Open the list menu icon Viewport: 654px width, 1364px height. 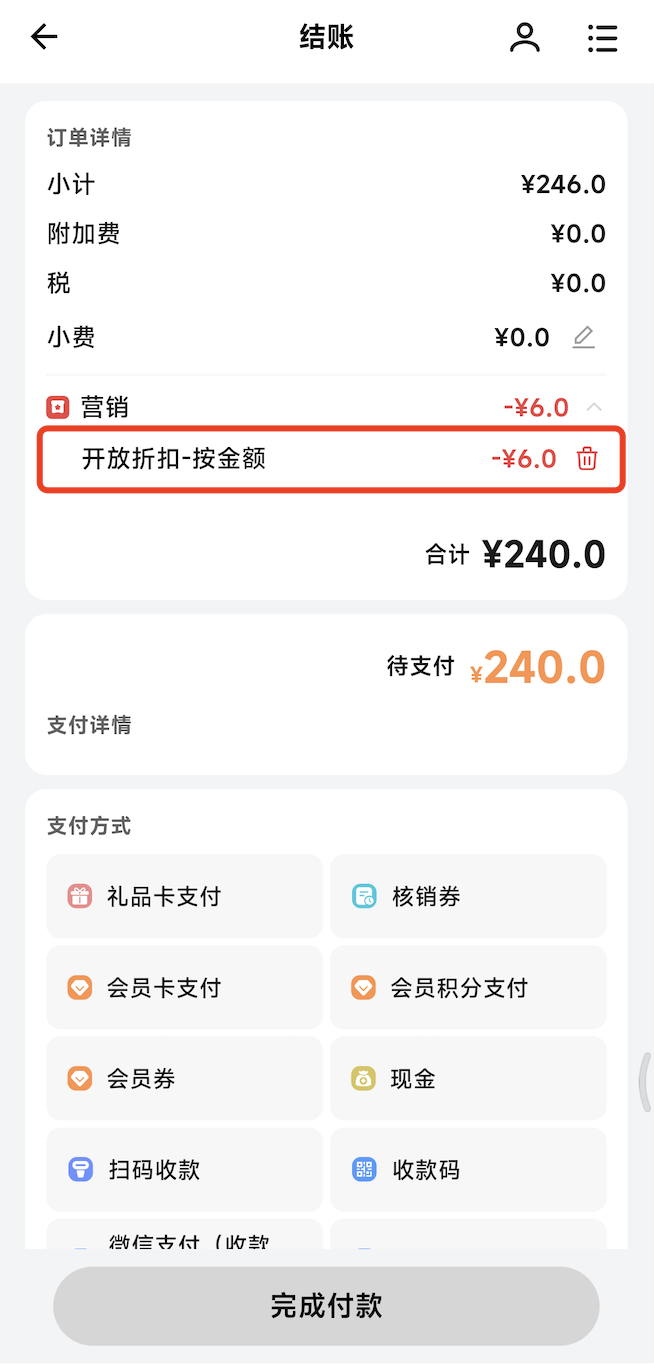(x=602, y=38)
